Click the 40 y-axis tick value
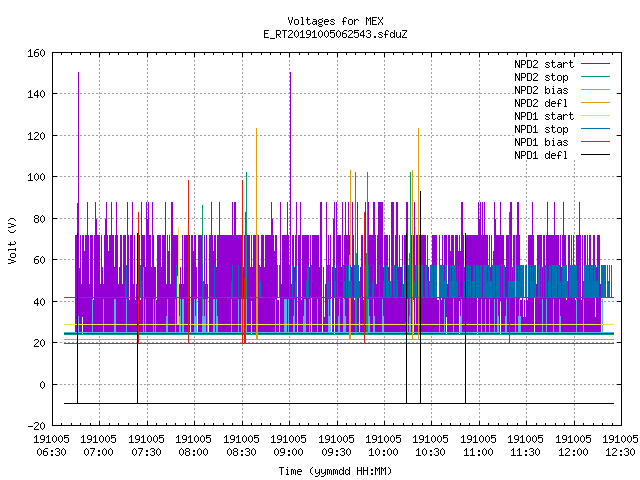 pyautogui.click(x=40, y=302)
